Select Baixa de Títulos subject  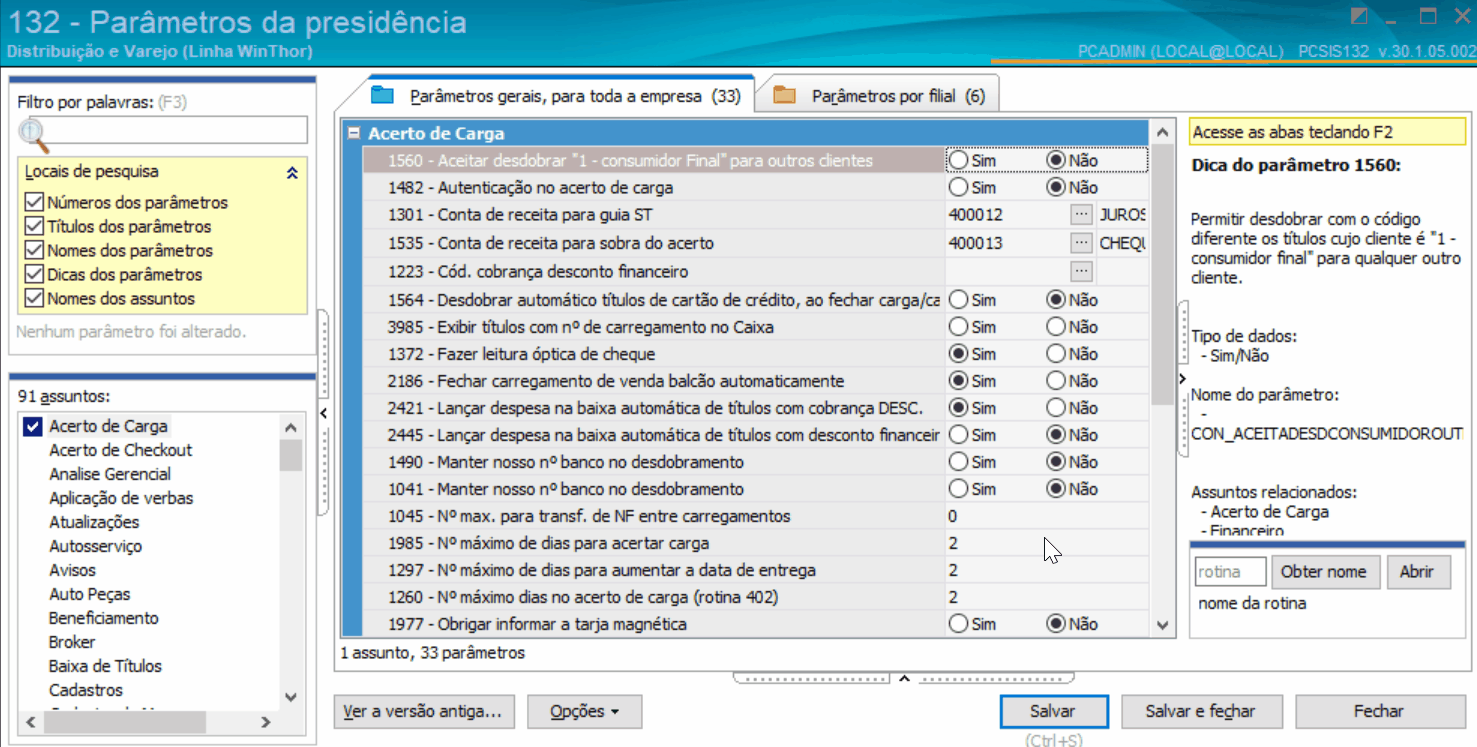105,667
